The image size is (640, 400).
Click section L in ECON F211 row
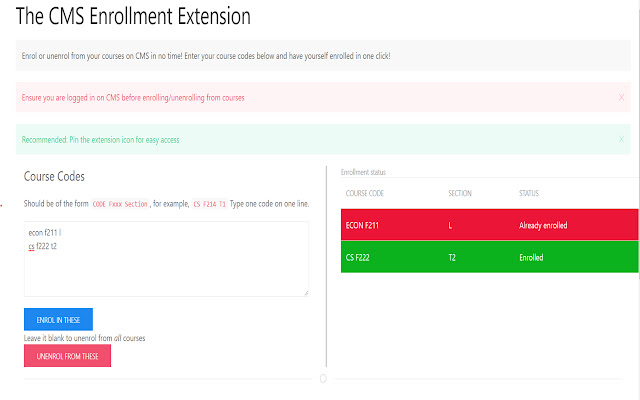450,225
